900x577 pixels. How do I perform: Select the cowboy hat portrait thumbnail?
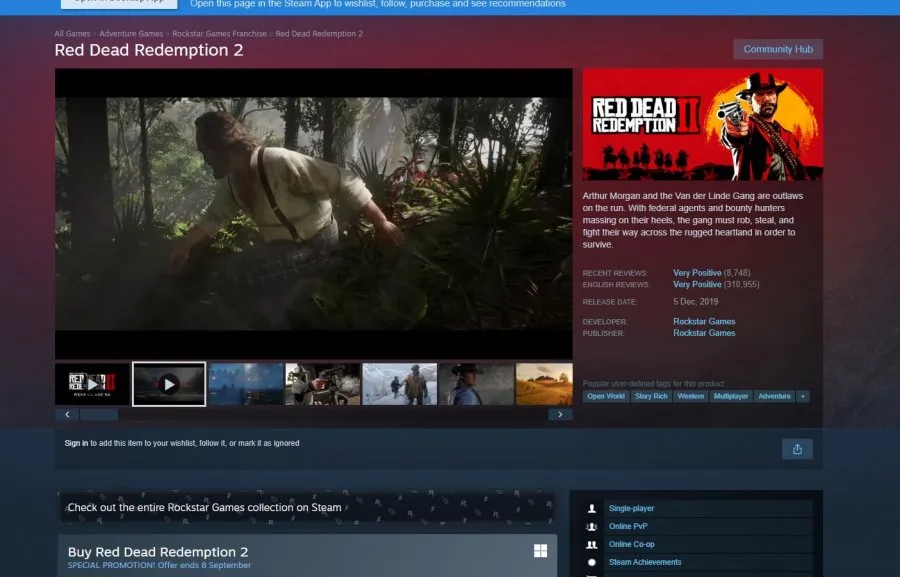[x=476, y=384]
